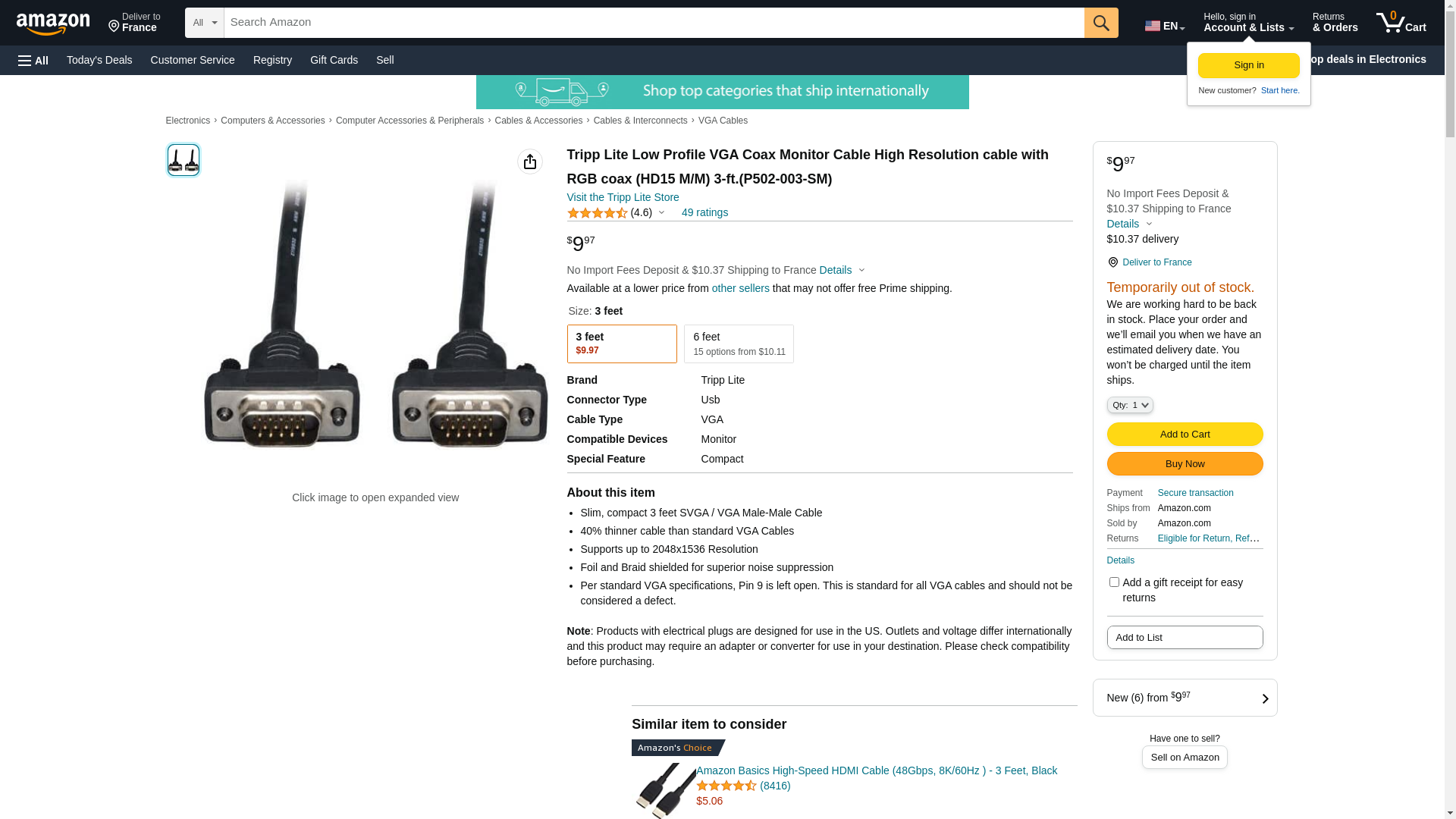Open Today's Deals in navigation bar
Viewport: 1456px width, 819px height.
[99, 60]
